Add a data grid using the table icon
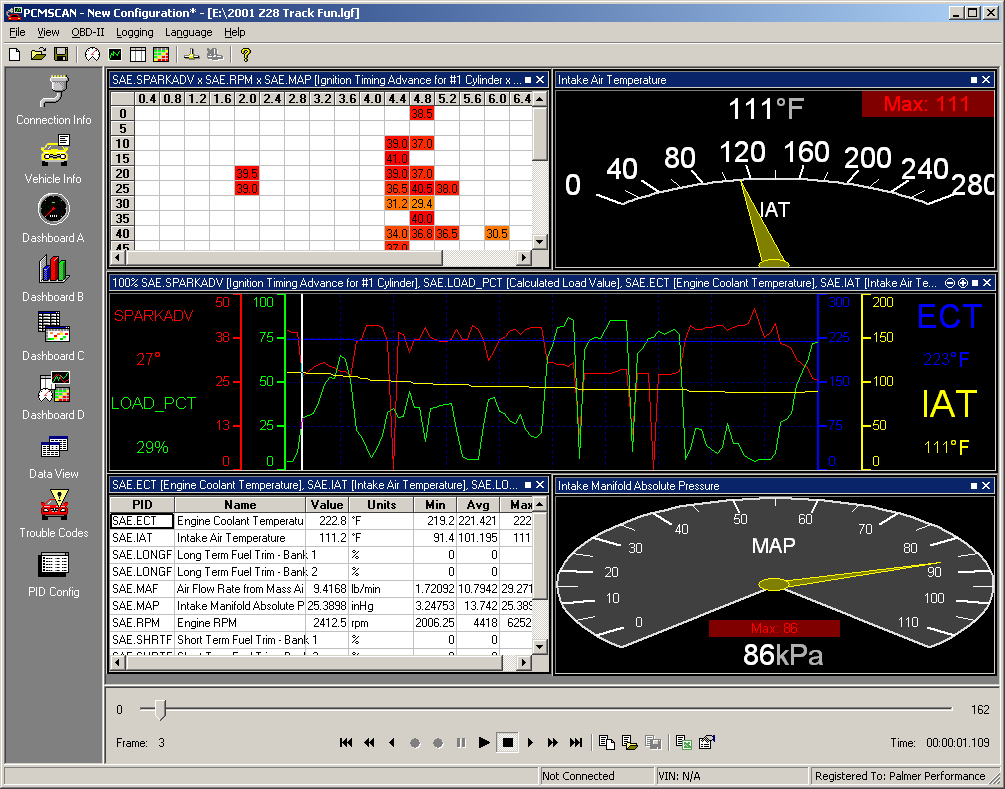This screenshot has width=1005, height=789. tap(138, 54)
